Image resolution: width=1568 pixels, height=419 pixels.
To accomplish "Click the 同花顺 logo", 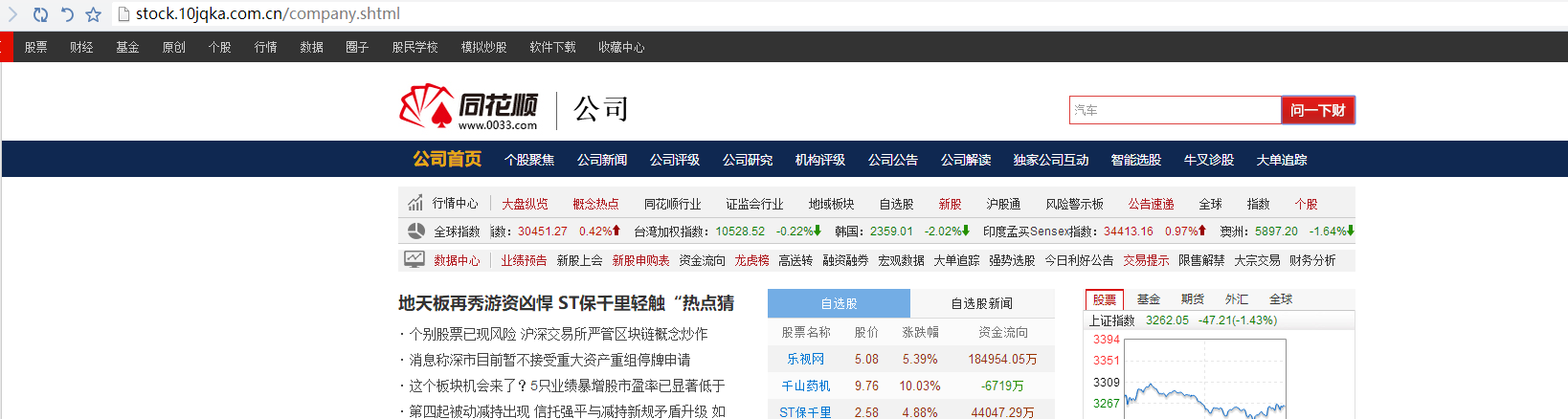I will (x=469, y=107).
